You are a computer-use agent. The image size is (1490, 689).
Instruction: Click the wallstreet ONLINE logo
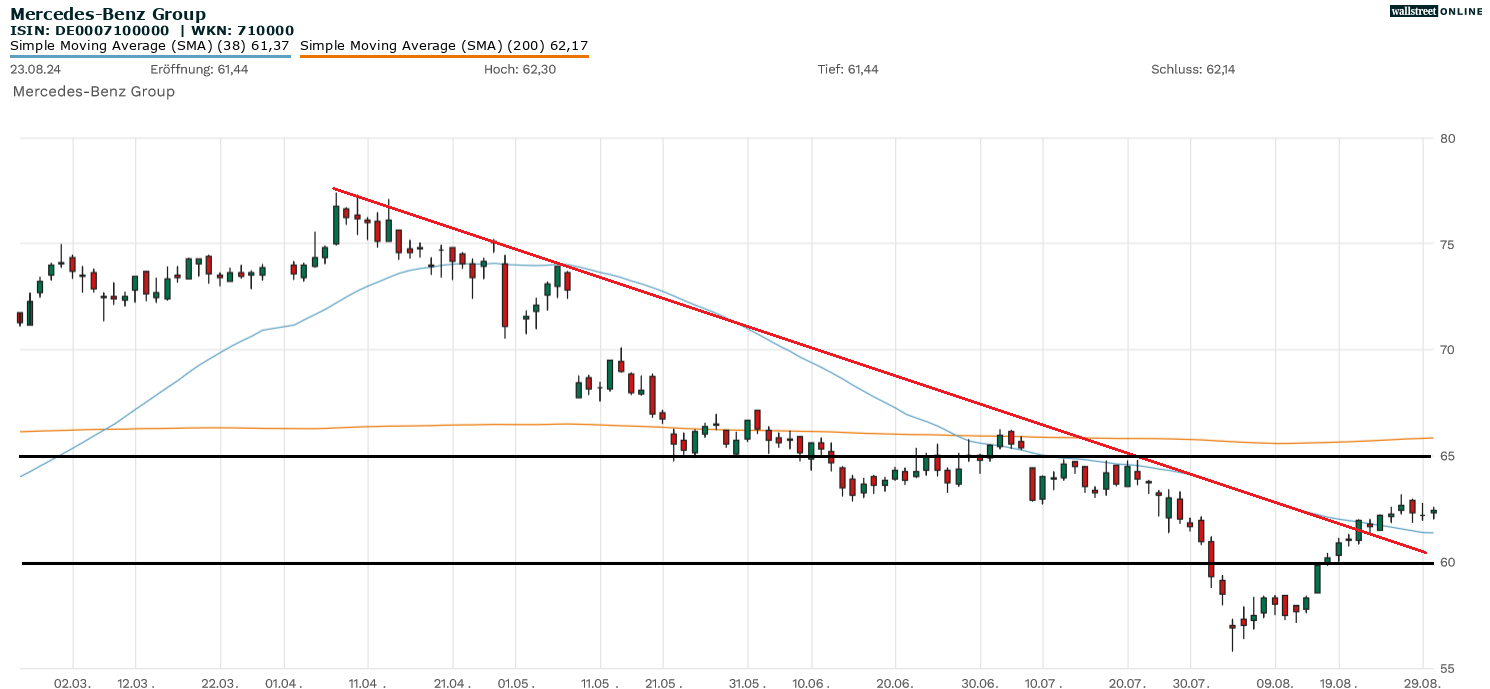tap(1436, 11)
